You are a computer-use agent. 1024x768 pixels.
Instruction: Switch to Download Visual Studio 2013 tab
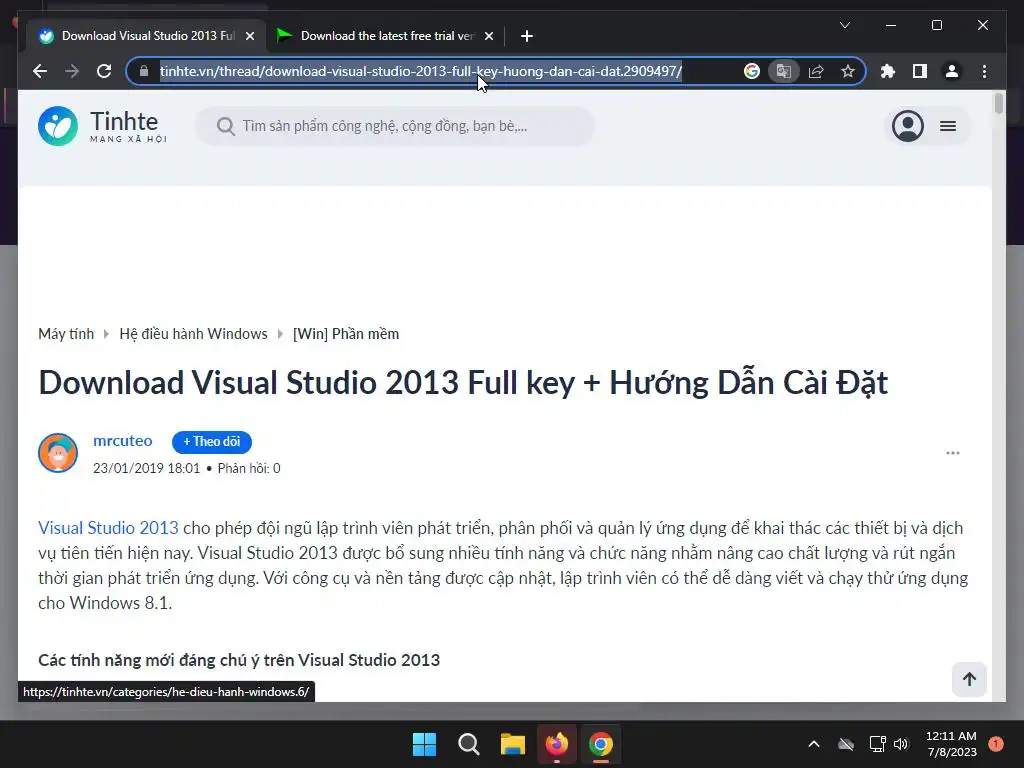[147, 36]
